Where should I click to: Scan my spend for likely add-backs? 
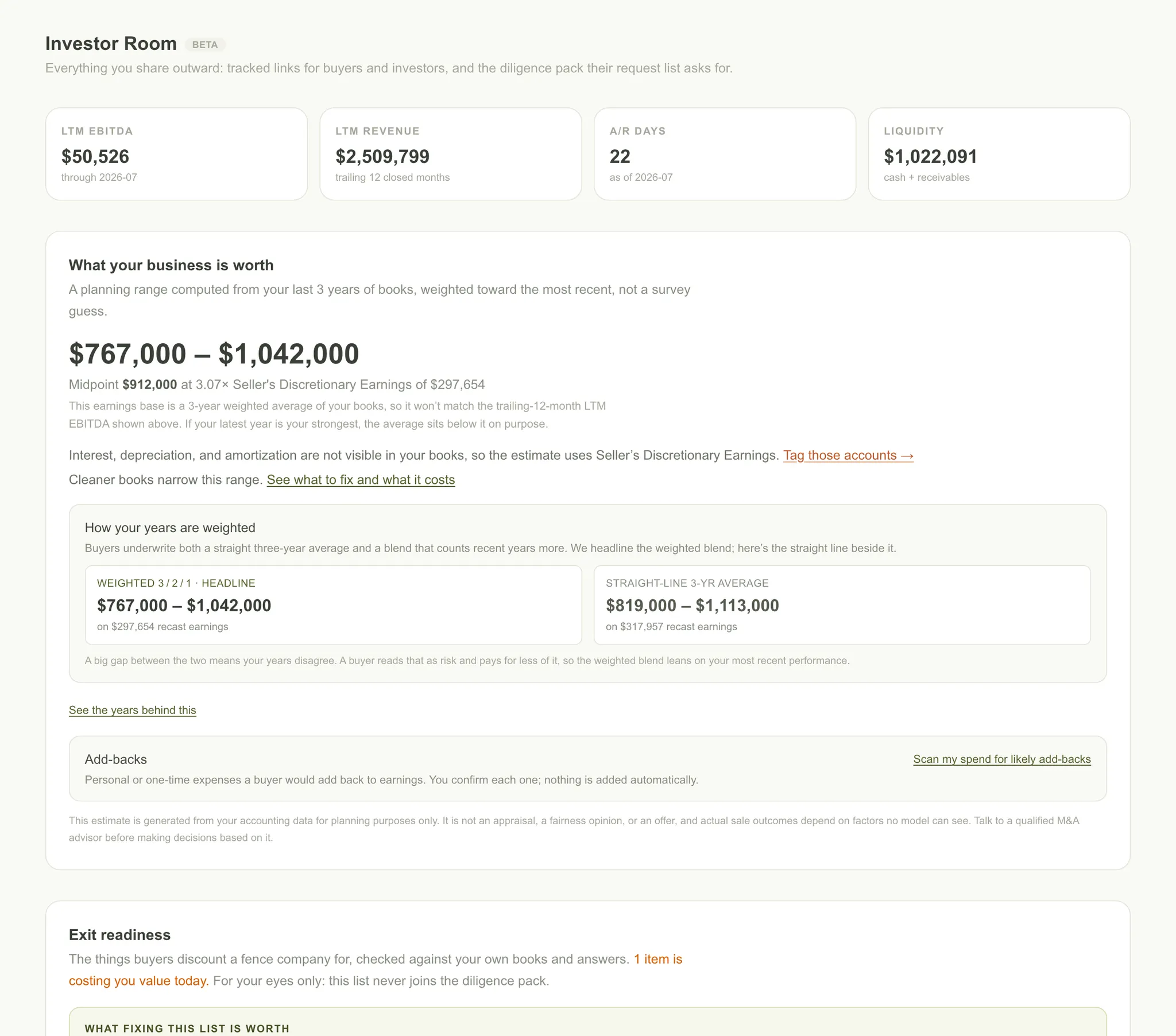[1001, 759]
